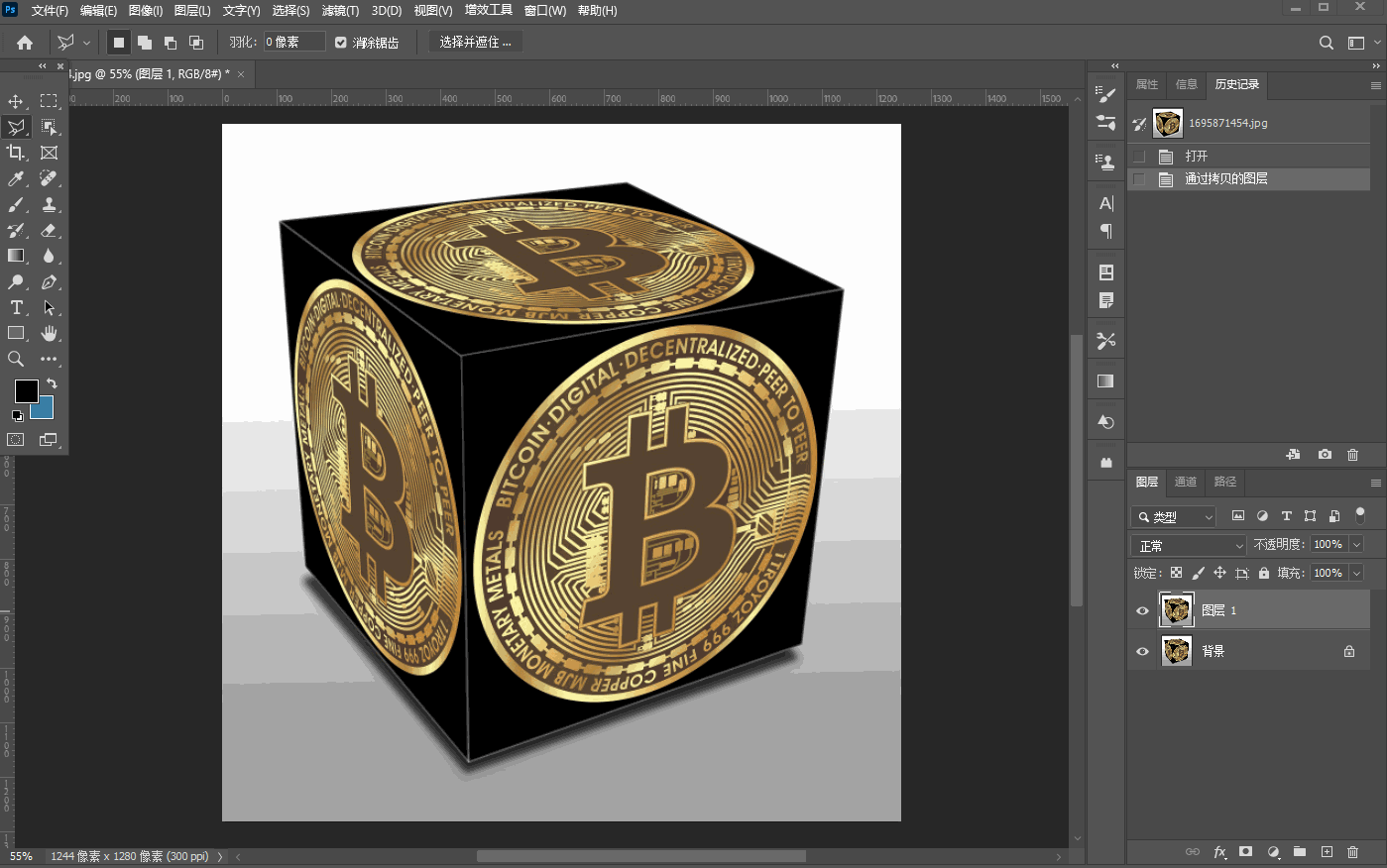This screenshot has width=1387, height=868.
Task: Open the blend mode 正常 dropdown
Action: 1189,545
